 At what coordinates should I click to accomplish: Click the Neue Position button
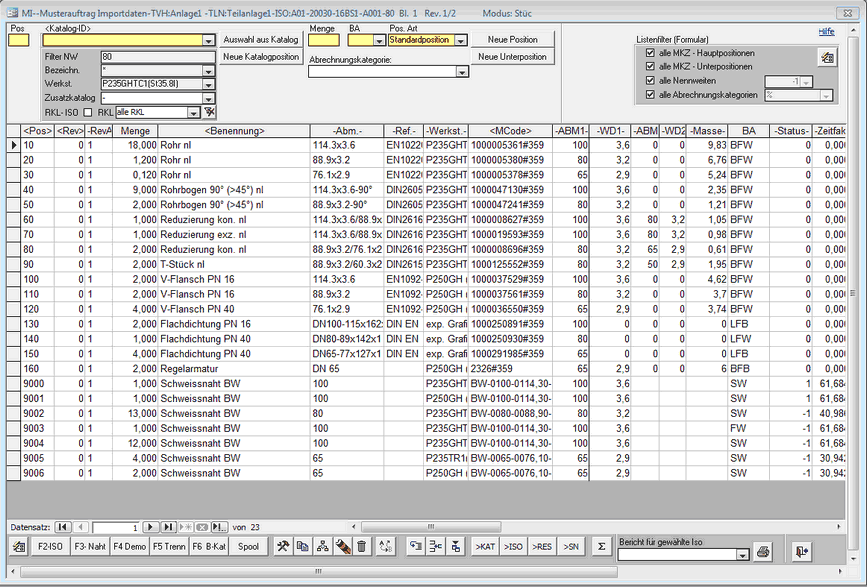[512, 39]
